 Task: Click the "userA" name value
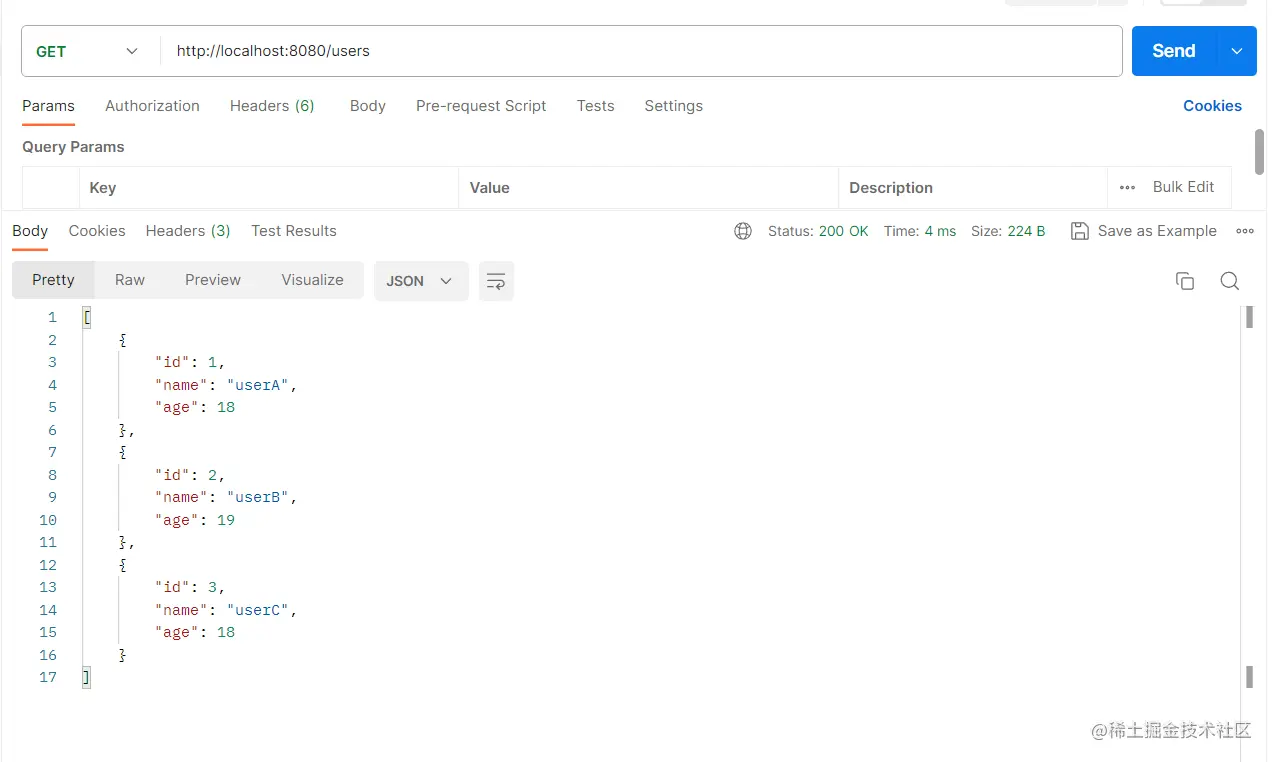pyautogui.click(x=259, y=385)
